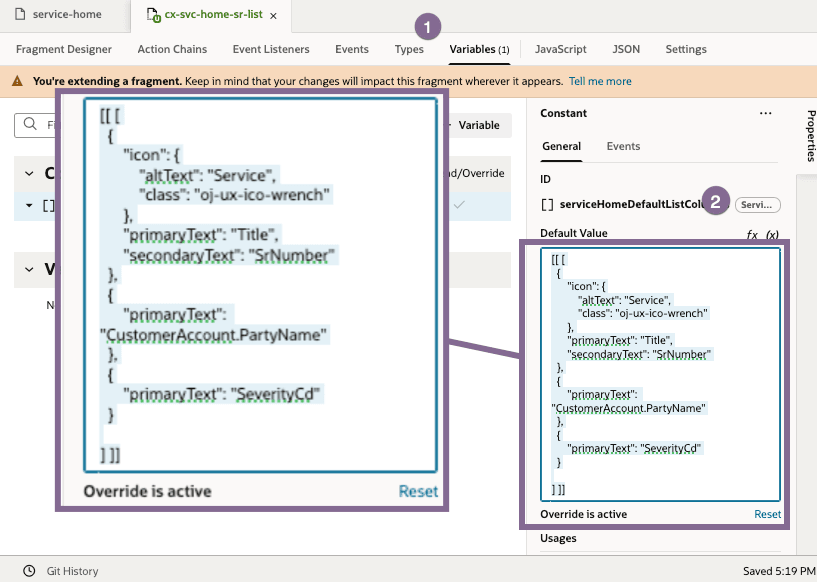Open the JSON tab
The height and width of the screenshot is (582, 817).
coord(626,49)
